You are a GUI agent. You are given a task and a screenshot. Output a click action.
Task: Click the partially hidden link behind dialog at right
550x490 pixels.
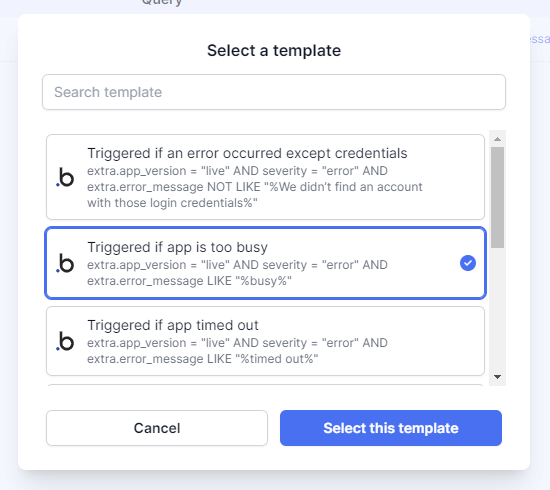[x=539, y=39]
